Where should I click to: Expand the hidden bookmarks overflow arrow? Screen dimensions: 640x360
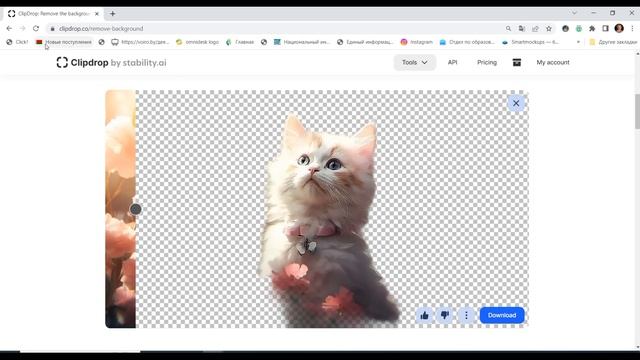578,42
